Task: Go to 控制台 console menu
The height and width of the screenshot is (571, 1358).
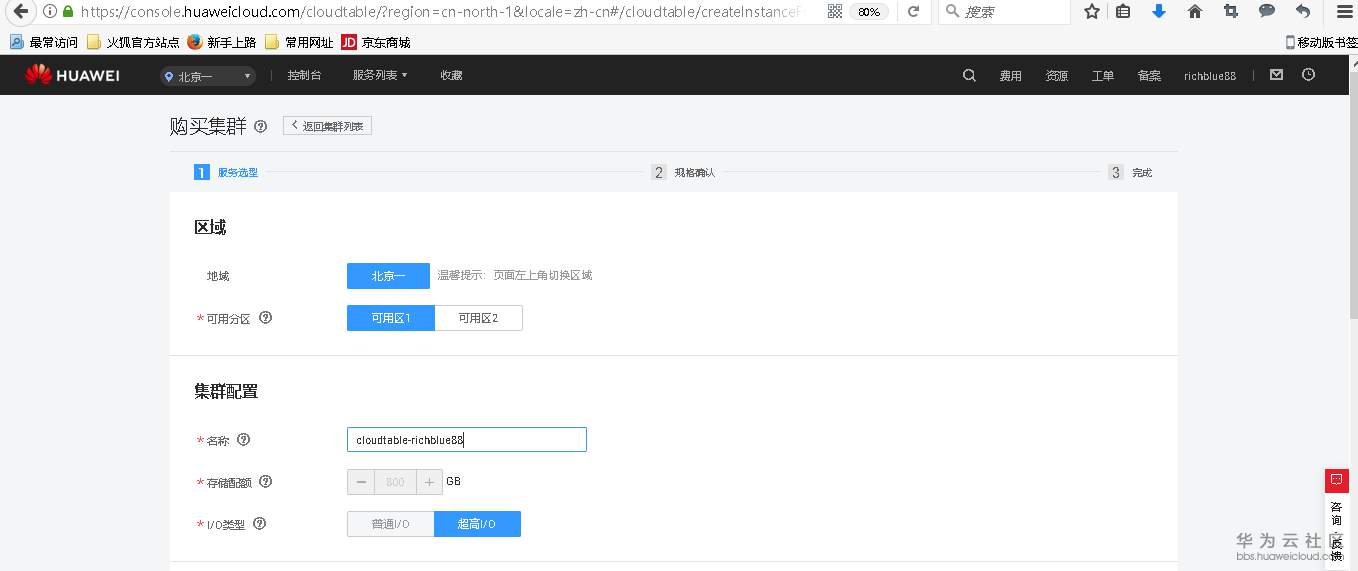Action: tap(304, 75)
